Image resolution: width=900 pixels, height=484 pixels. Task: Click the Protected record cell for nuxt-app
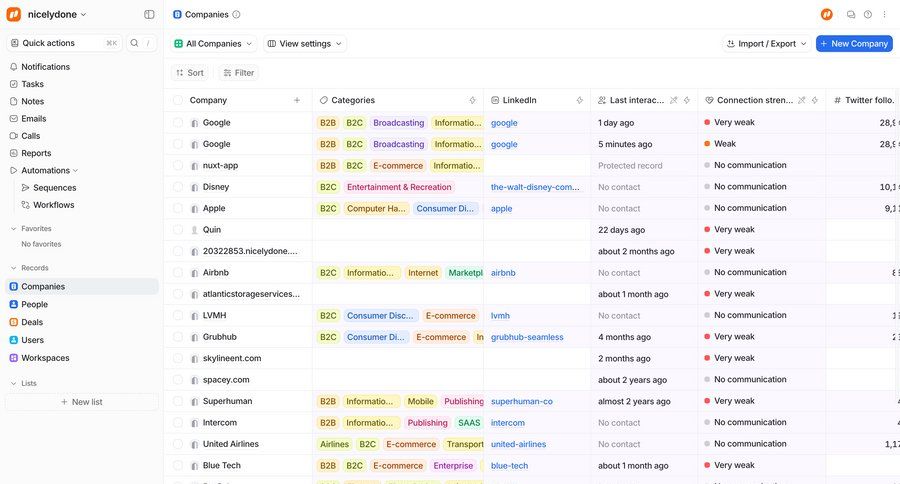coord(644,165)
